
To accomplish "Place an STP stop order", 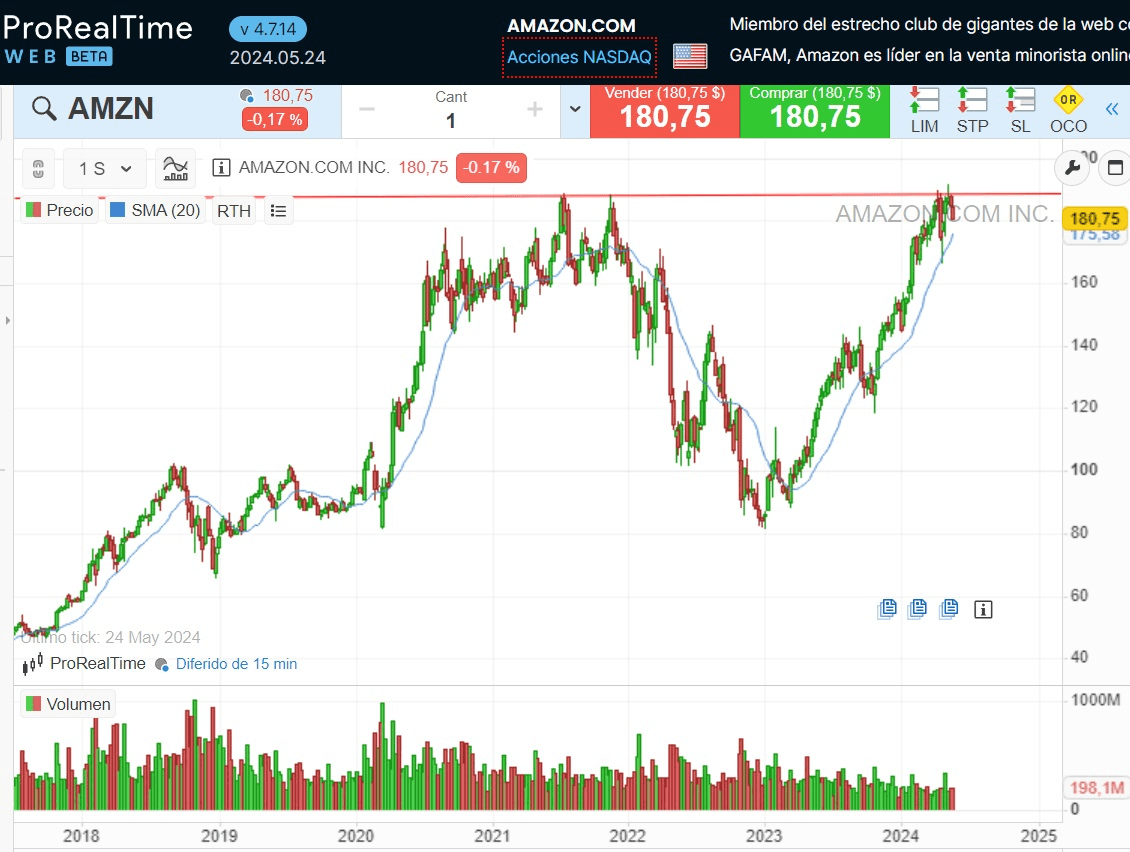I will pos(972,110).
